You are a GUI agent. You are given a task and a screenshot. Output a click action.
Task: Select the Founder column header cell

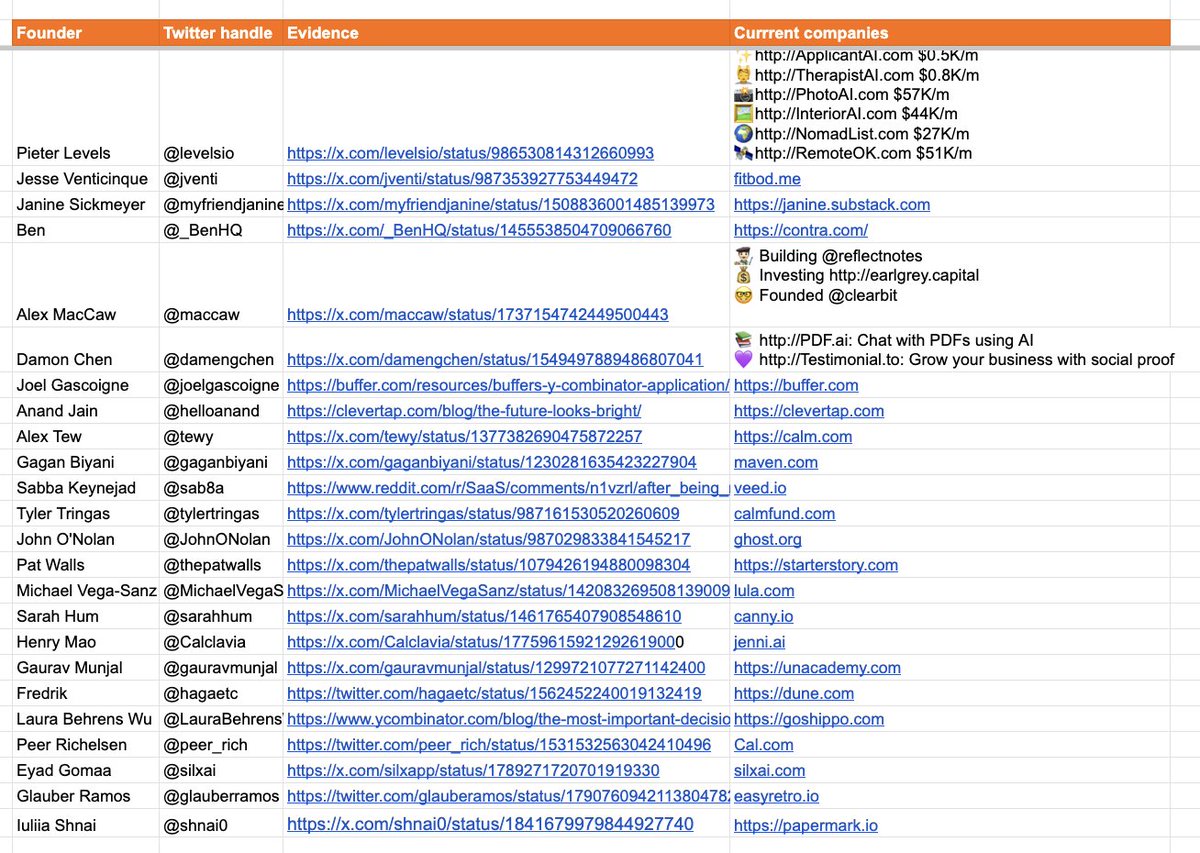pyautogui.click(x=85, y=33)
